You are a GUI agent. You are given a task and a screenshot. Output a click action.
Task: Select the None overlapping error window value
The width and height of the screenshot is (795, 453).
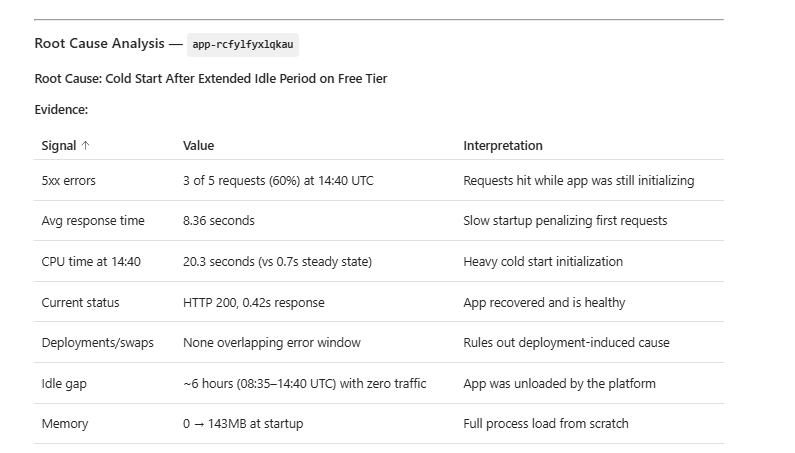click(x=271, y=343)
